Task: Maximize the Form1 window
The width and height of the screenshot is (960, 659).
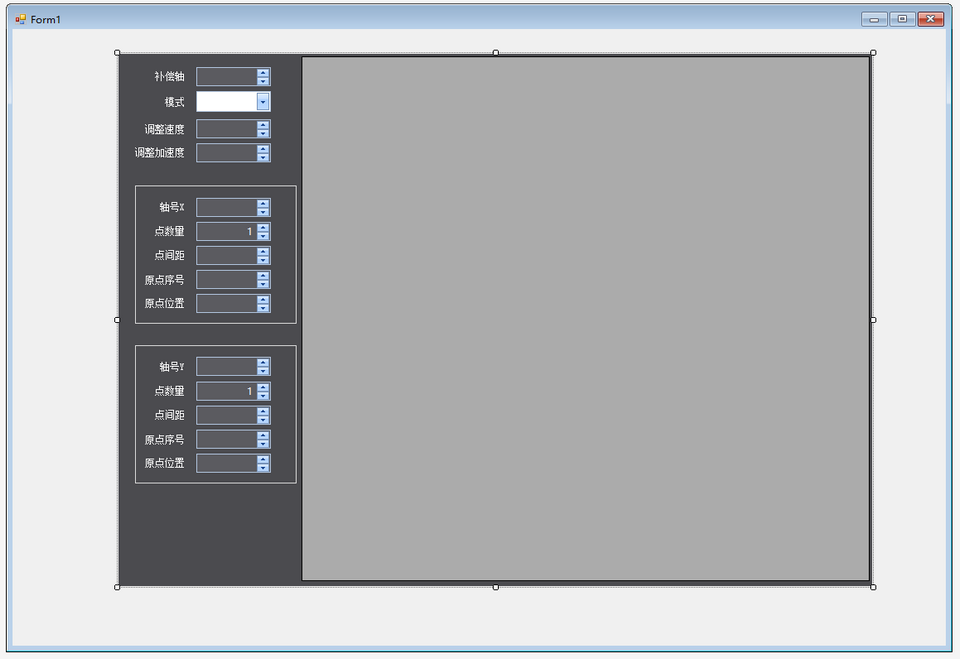Action: click(902, 19)
